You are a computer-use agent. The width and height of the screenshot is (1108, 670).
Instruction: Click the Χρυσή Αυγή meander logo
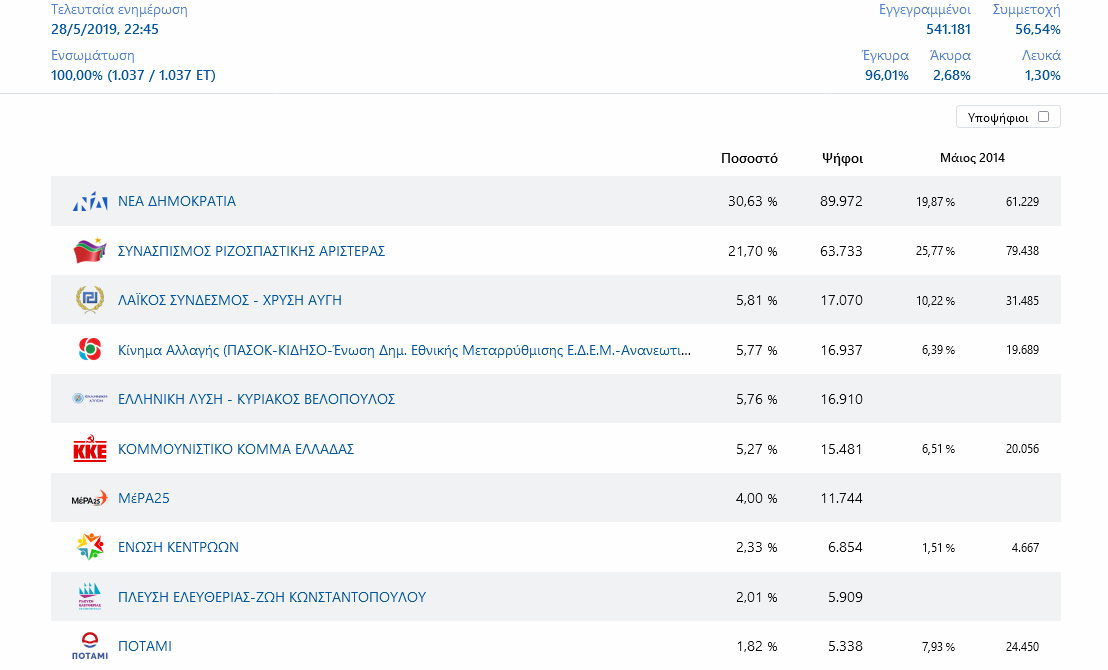pos(90,300)
